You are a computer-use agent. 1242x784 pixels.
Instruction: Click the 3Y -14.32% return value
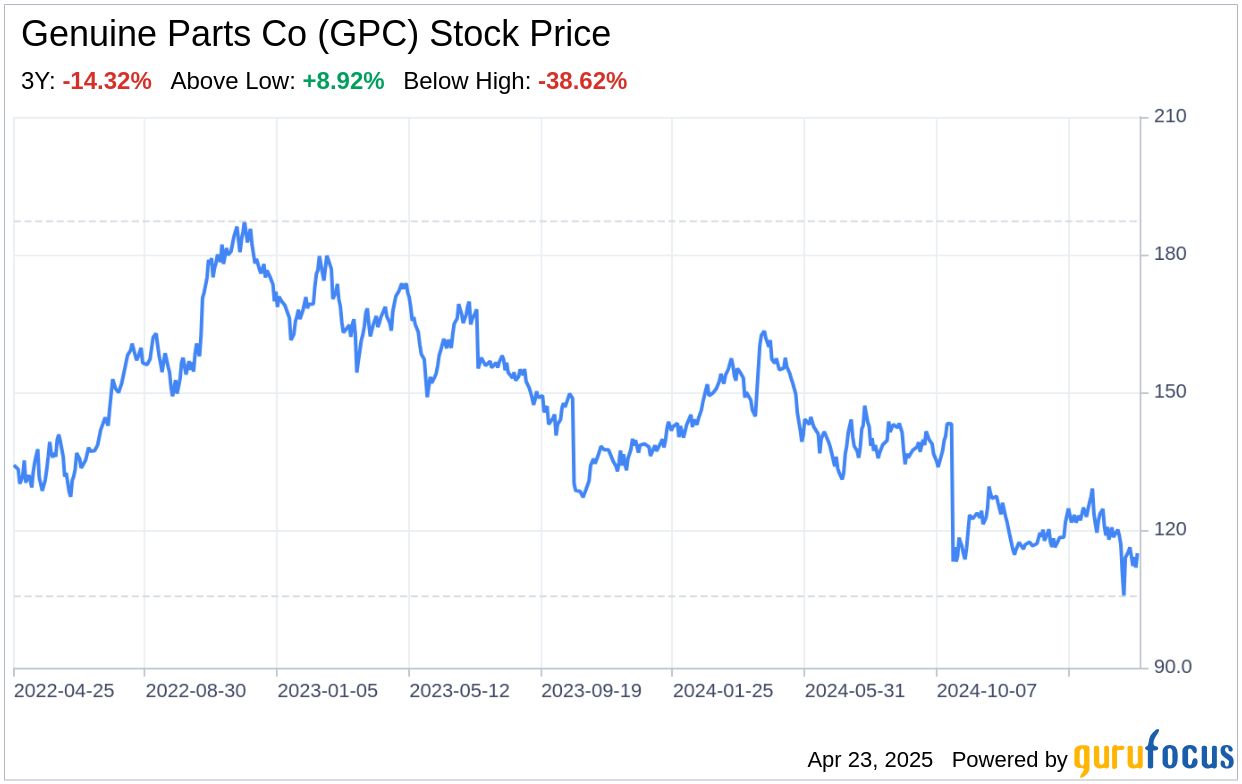click(x=107, y=82)
